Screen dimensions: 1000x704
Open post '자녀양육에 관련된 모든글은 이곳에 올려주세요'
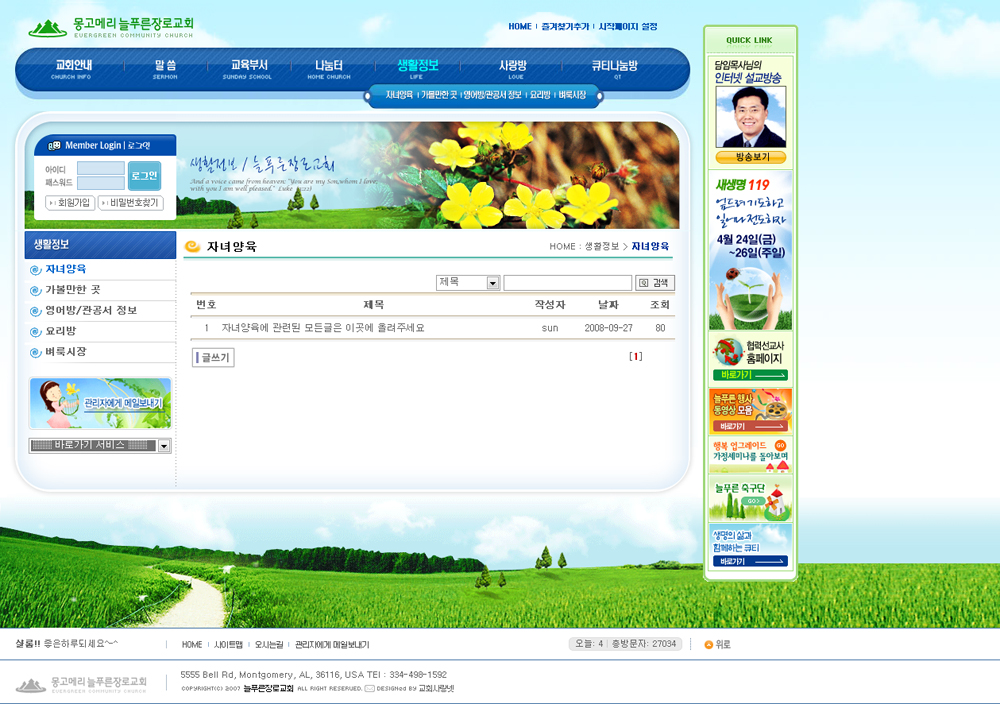(323, 328)
